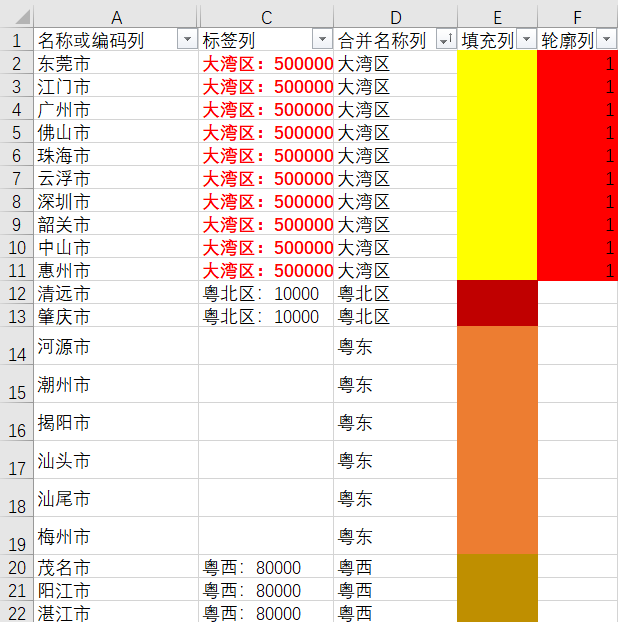Select column E header
618x622 pixels.
pyautogui.click(x=497, y=17)
